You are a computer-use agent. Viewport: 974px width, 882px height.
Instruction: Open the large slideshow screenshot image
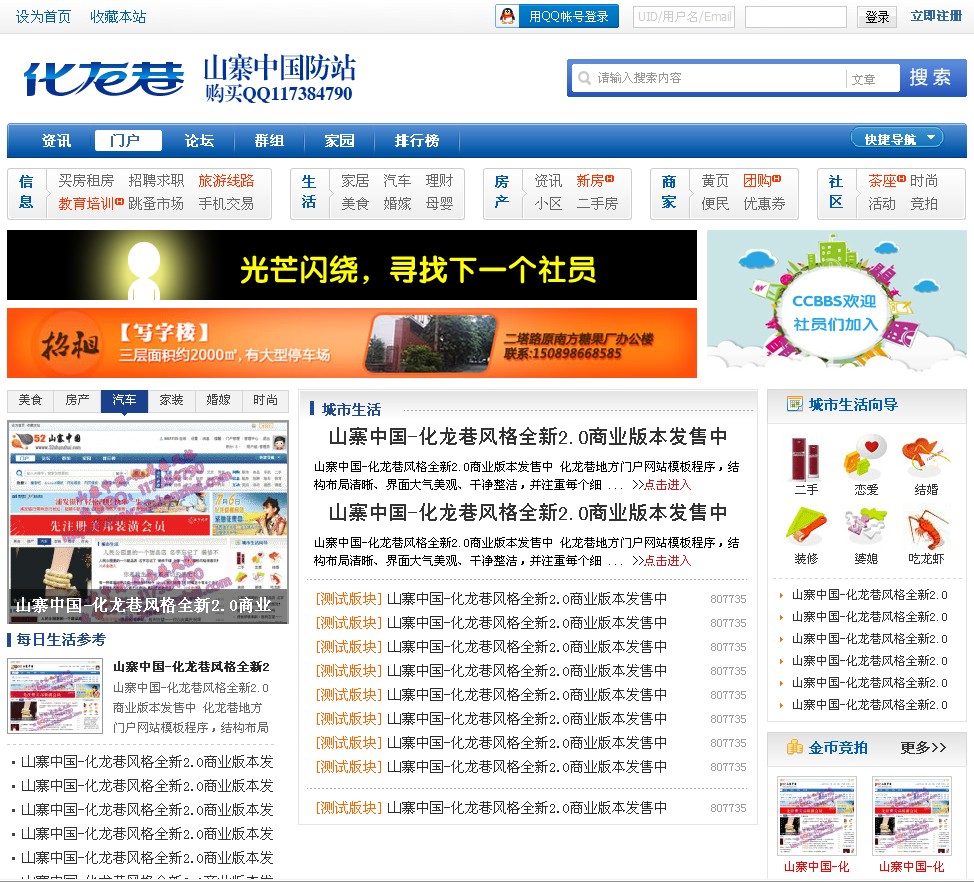(148, 522)
